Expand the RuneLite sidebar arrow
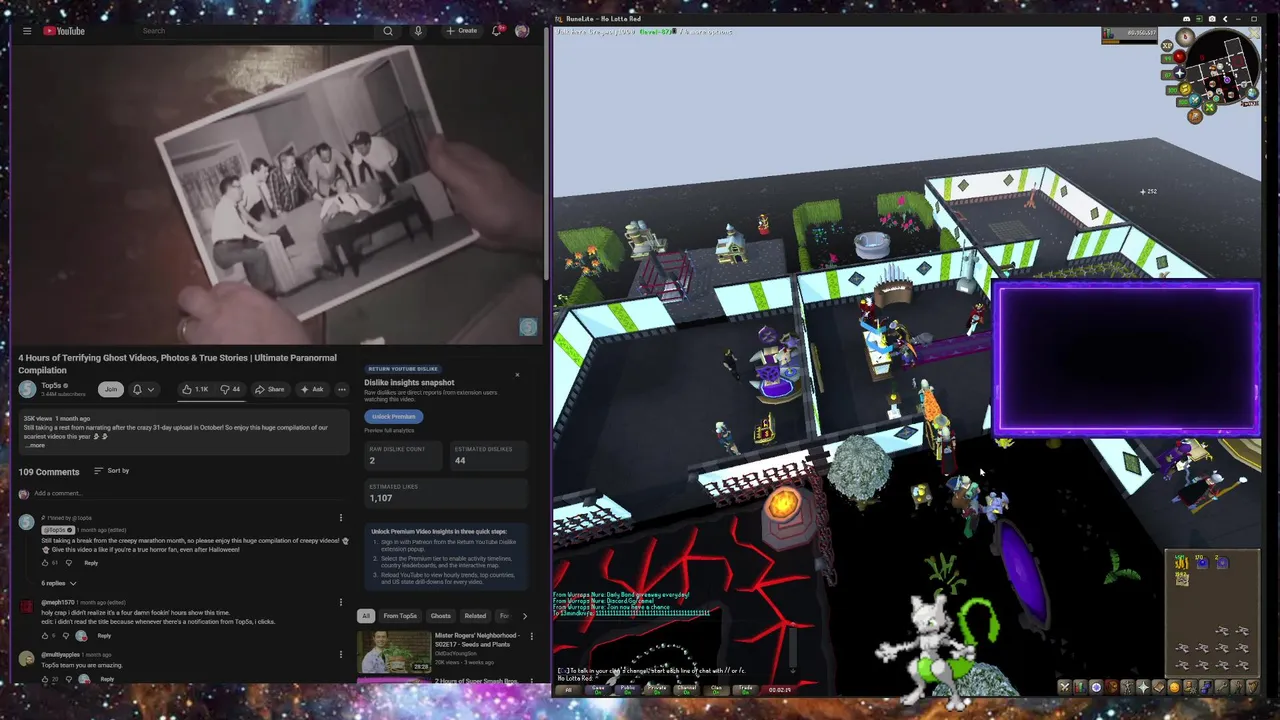Image resolution: width=1280 pixels, height=720 pixels. [1225, 19]
